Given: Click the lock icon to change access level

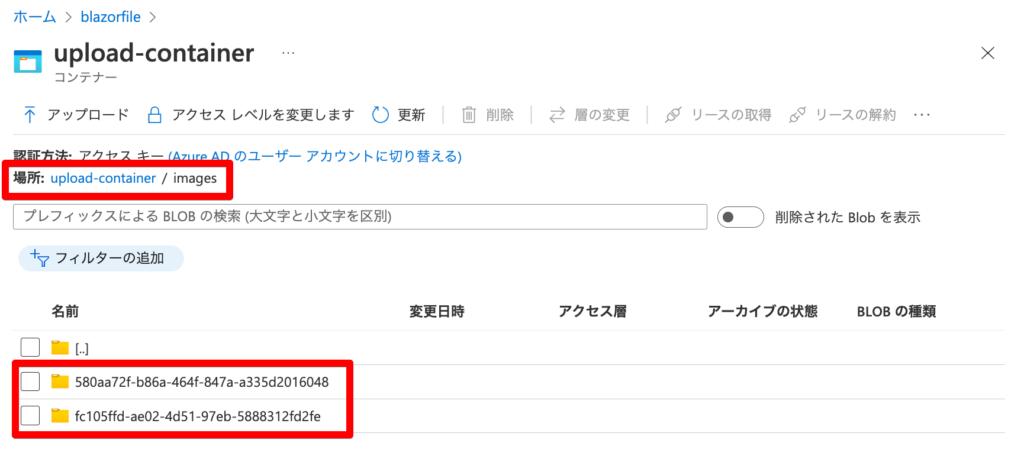Looking at the screenshot, I should pyautogui.click(x=154, y=115).
